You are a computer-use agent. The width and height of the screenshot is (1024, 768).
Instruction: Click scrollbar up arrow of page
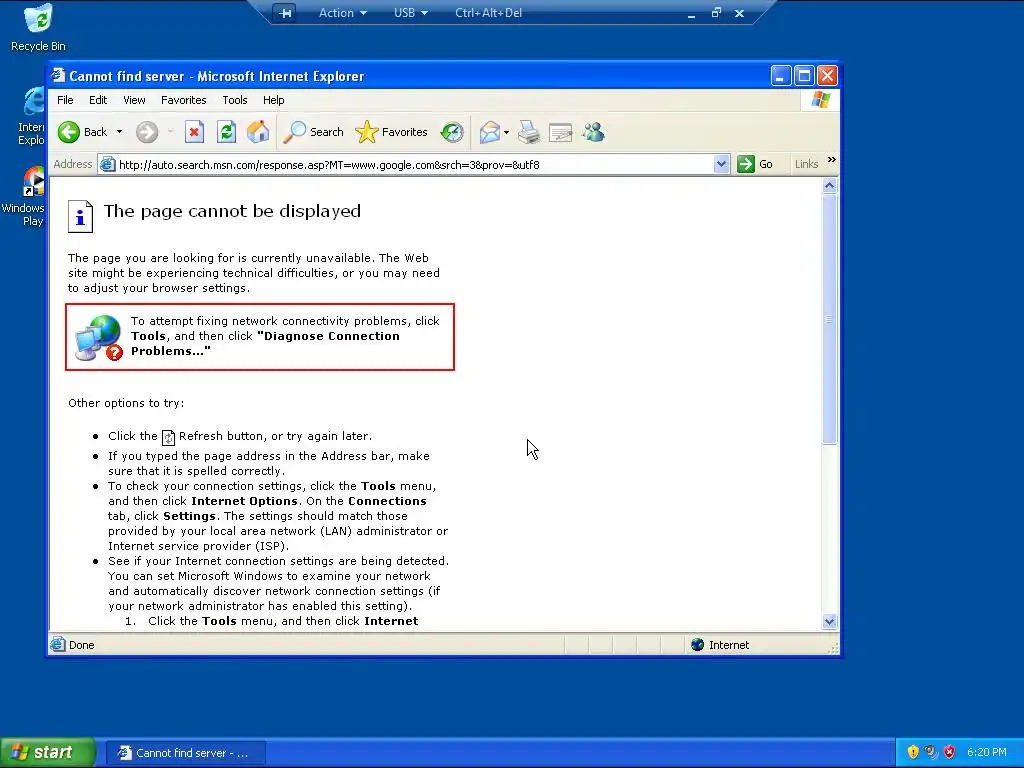[x=829, y=185]
